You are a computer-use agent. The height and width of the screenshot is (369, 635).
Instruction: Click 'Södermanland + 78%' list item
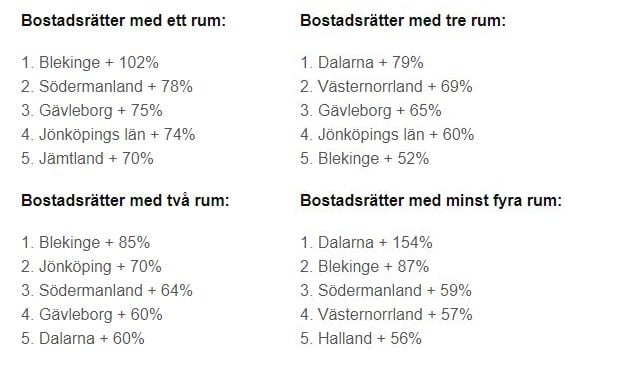pos(107,86)
